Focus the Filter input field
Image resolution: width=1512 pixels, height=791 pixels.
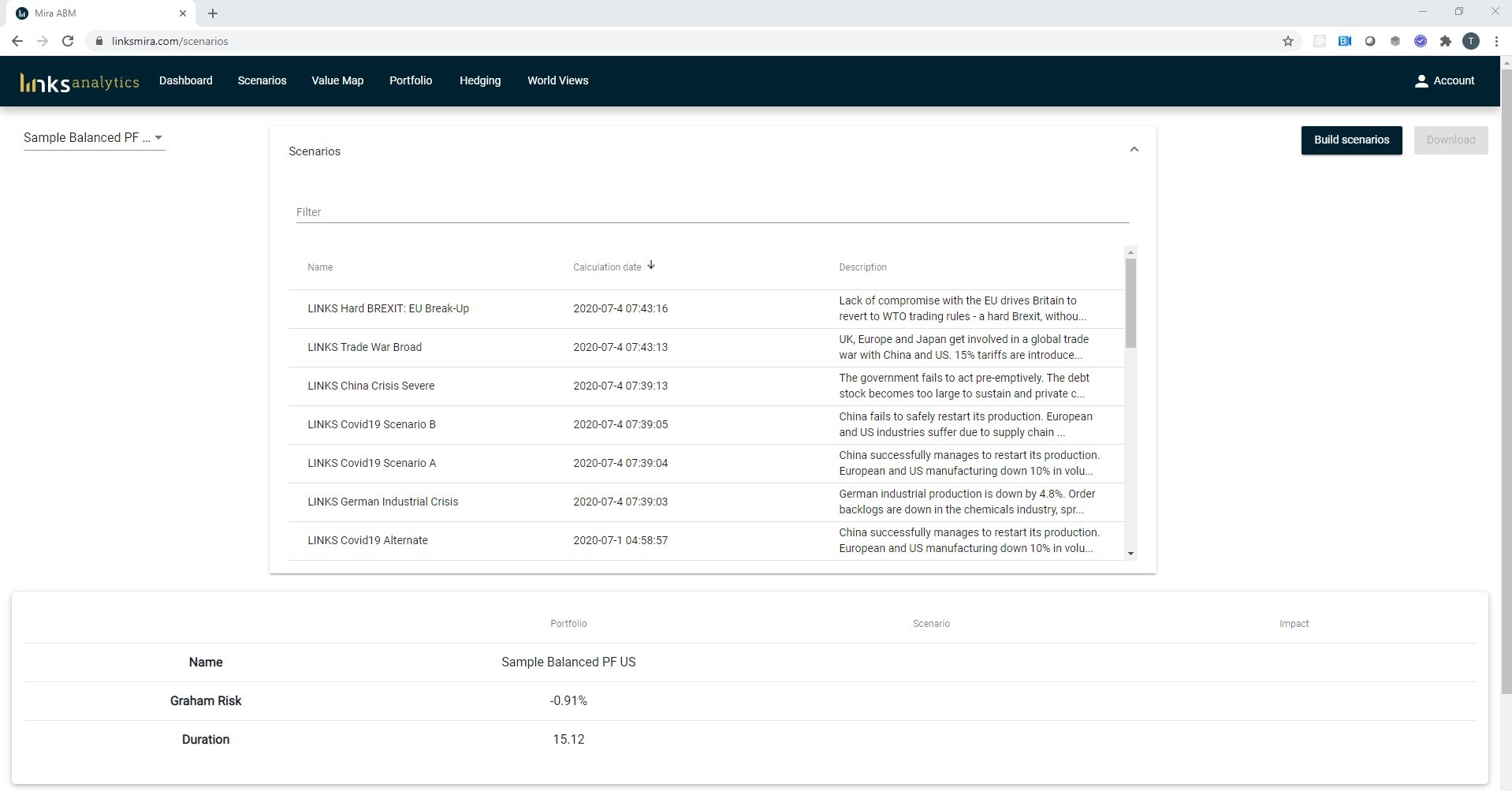click(713, 211)
